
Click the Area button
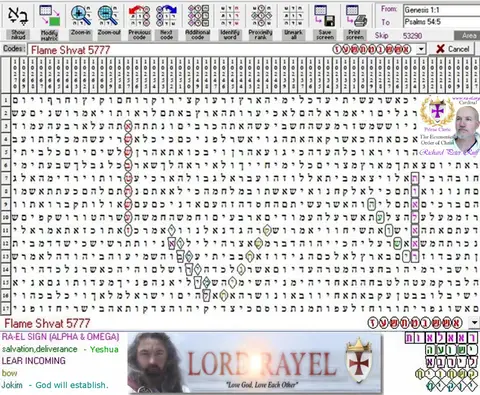pos(468,36)
